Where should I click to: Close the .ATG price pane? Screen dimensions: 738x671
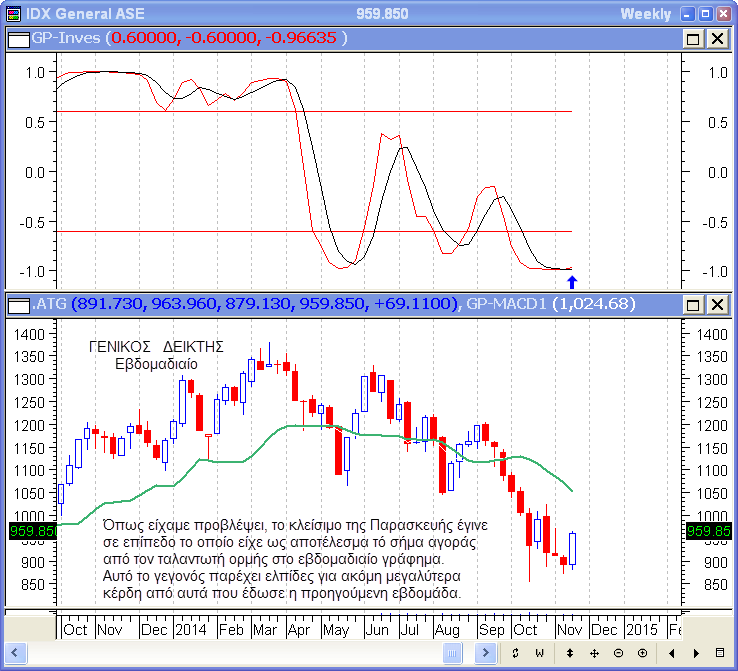click(x=717, y=304)
